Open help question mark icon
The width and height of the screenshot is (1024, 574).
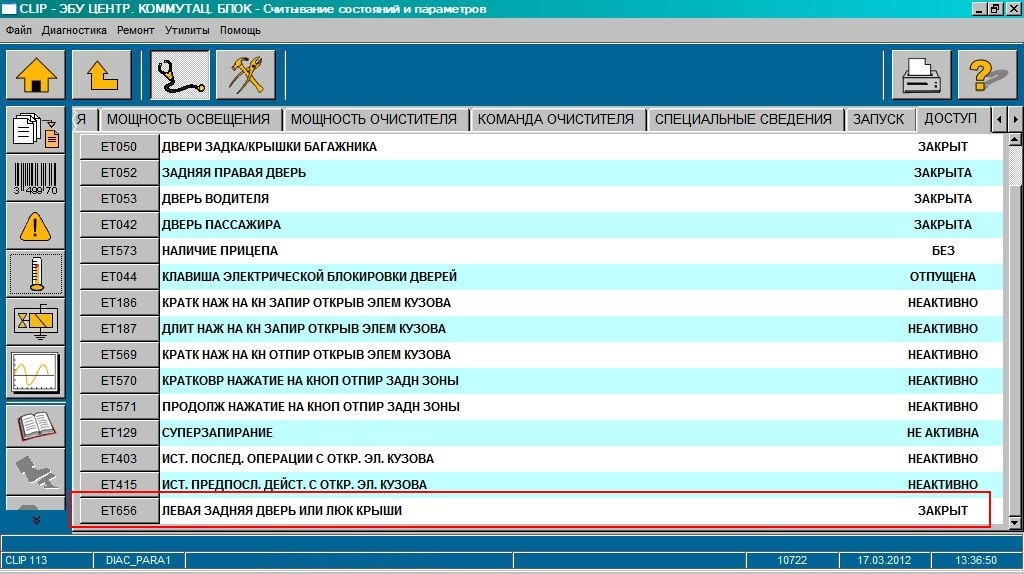(x=987, y=75)
